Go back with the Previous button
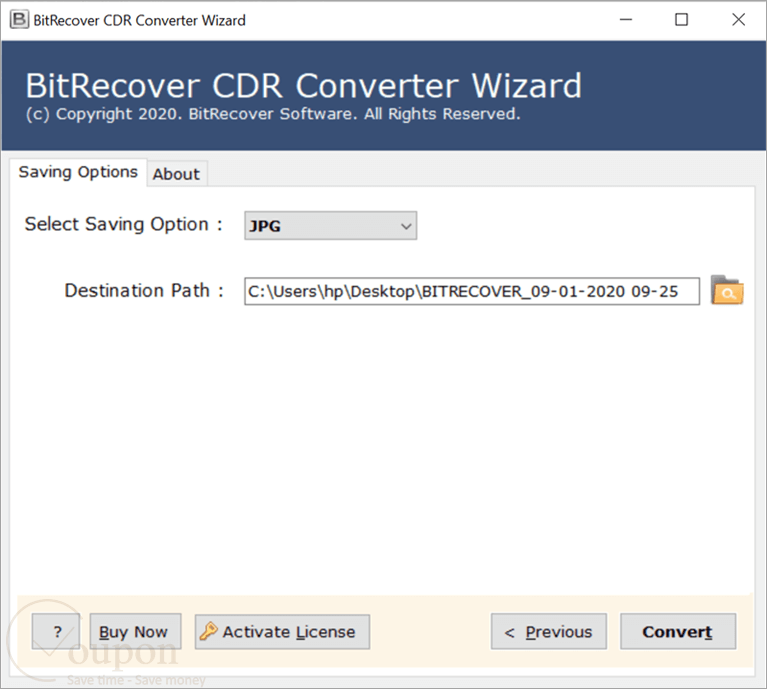This screenshot has height=689, width=767. 549,632
